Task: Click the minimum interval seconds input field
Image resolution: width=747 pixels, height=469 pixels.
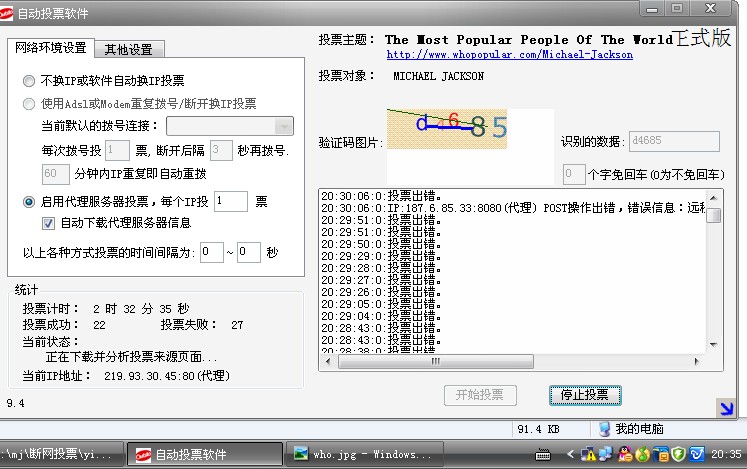Action: (212, 252)
